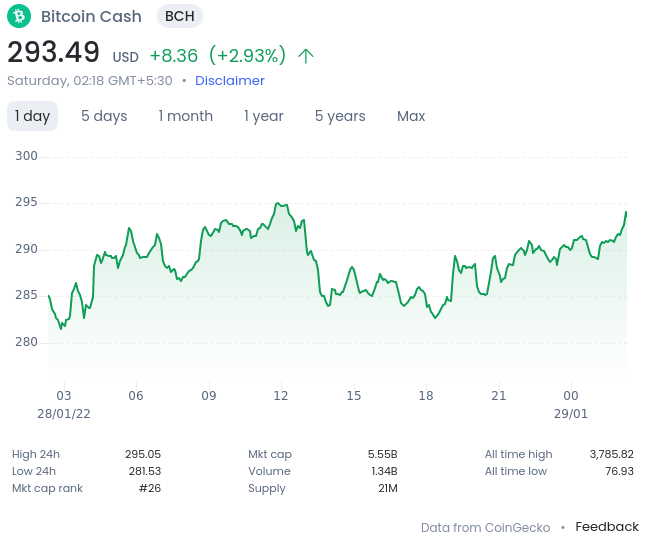Click the 29/01 date label

point(571,414)
